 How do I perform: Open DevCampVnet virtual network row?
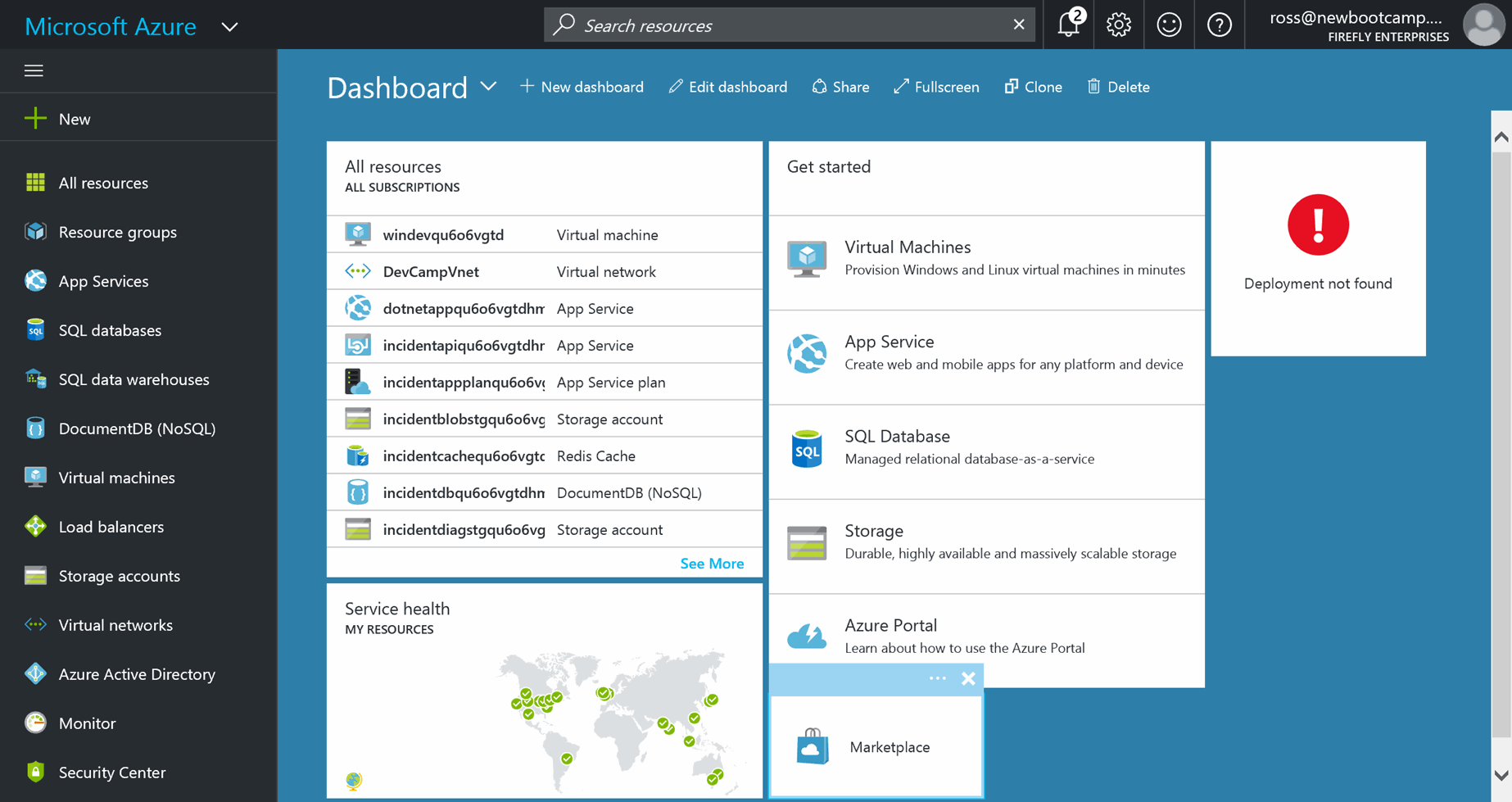pos(545,271)
